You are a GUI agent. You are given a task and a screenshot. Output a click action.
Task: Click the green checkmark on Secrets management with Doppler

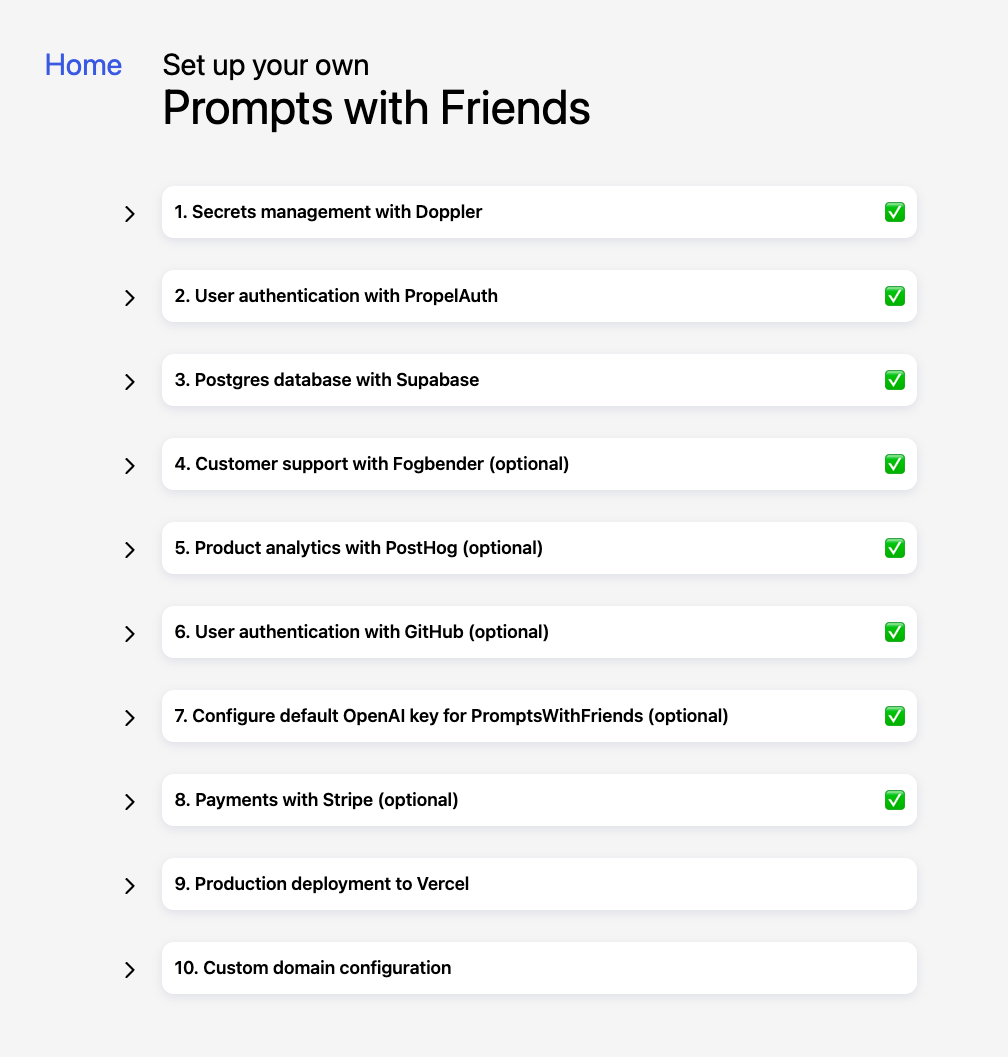pyautogui.click(x=894, y=212)
